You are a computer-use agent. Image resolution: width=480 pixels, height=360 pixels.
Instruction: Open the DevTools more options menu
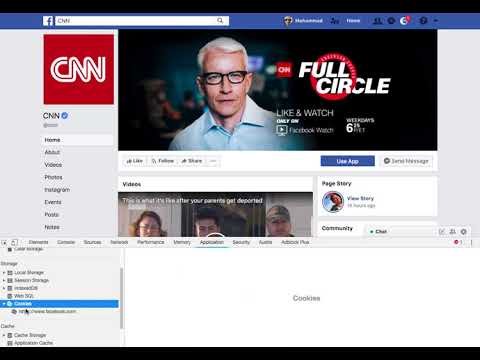471,242
